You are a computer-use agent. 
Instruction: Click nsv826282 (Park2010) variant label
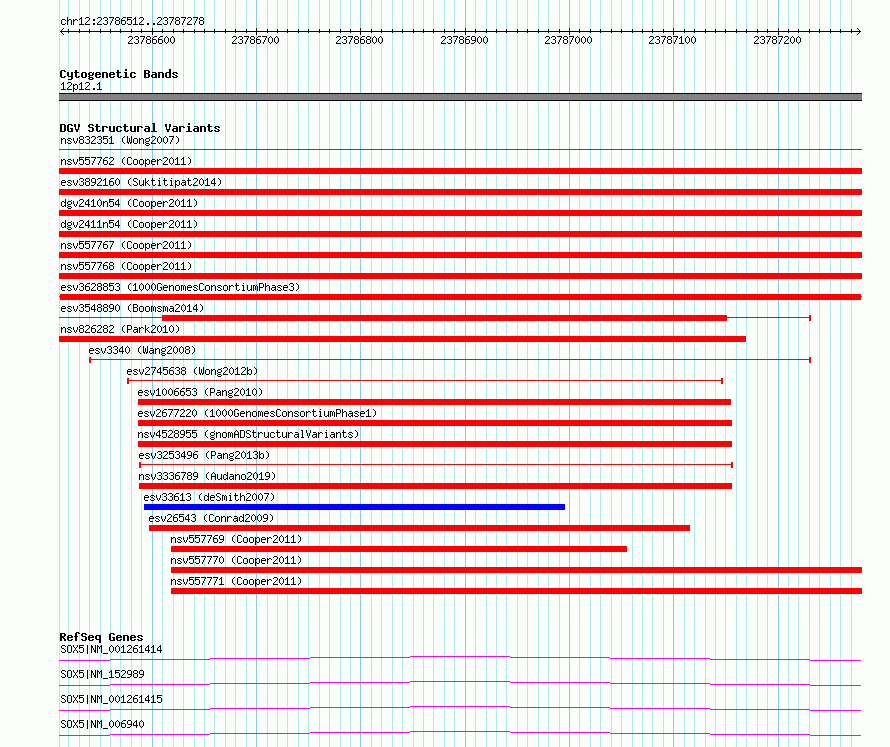[120, 329]
